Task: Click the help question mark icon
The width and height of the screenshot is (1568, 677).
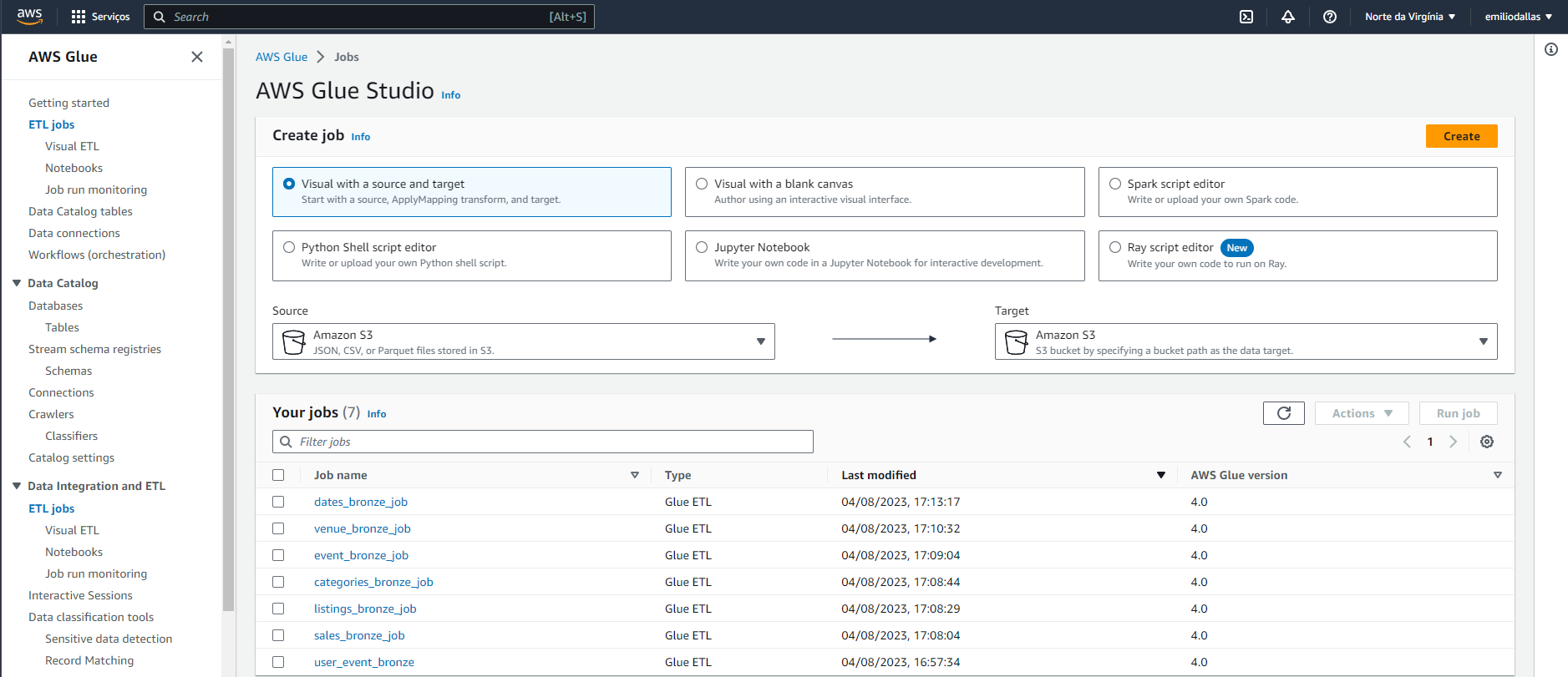Action: point(1329,17)
